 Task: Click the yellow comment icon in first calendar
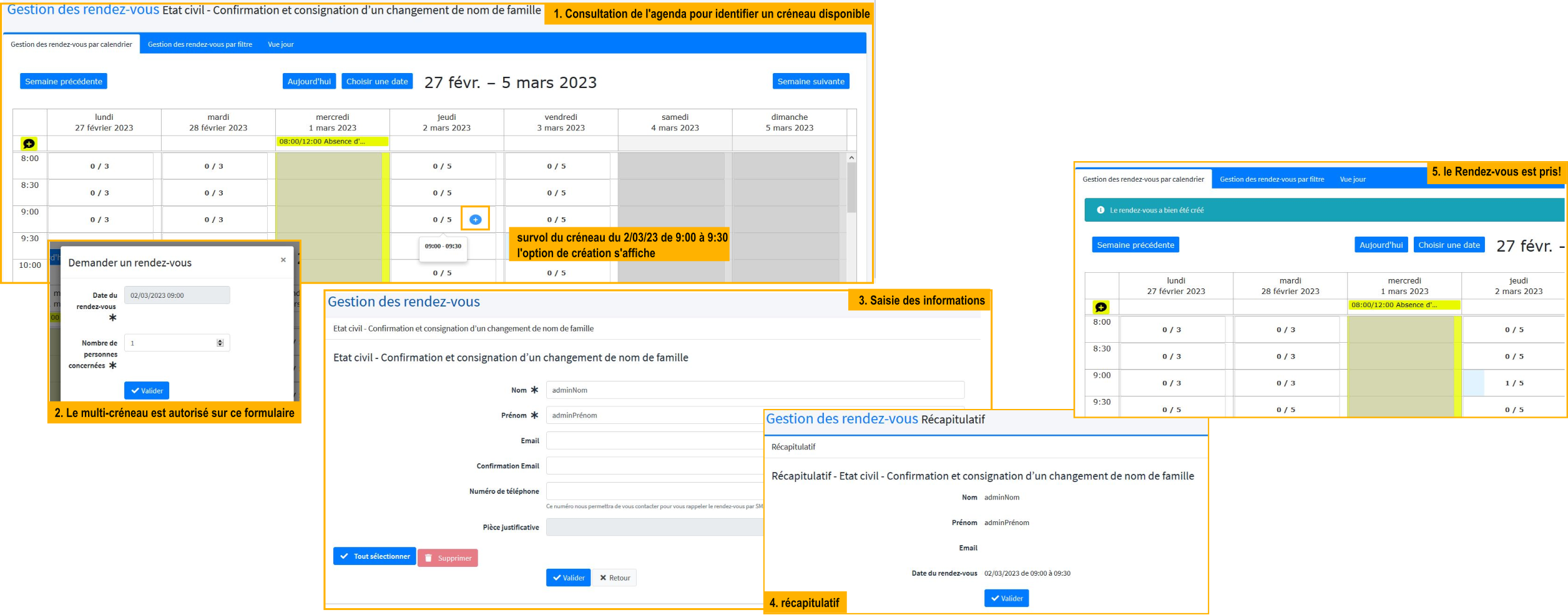click(29, 144)
